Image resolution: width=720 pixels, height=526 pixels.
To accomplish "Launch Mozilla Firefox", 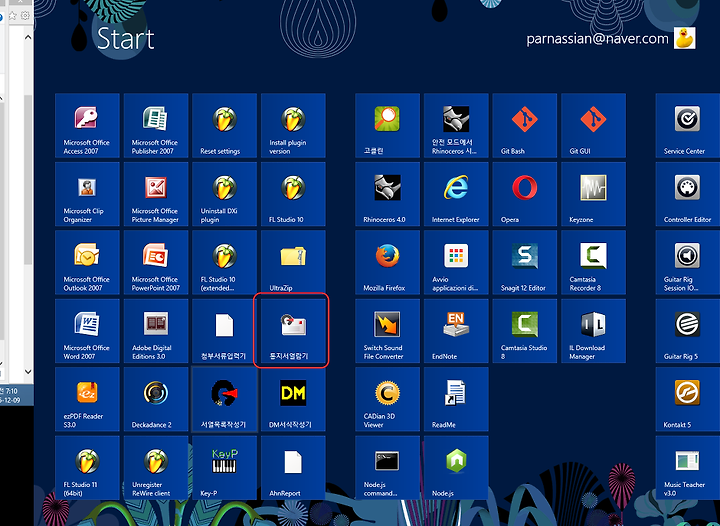I will click(387, 262).
